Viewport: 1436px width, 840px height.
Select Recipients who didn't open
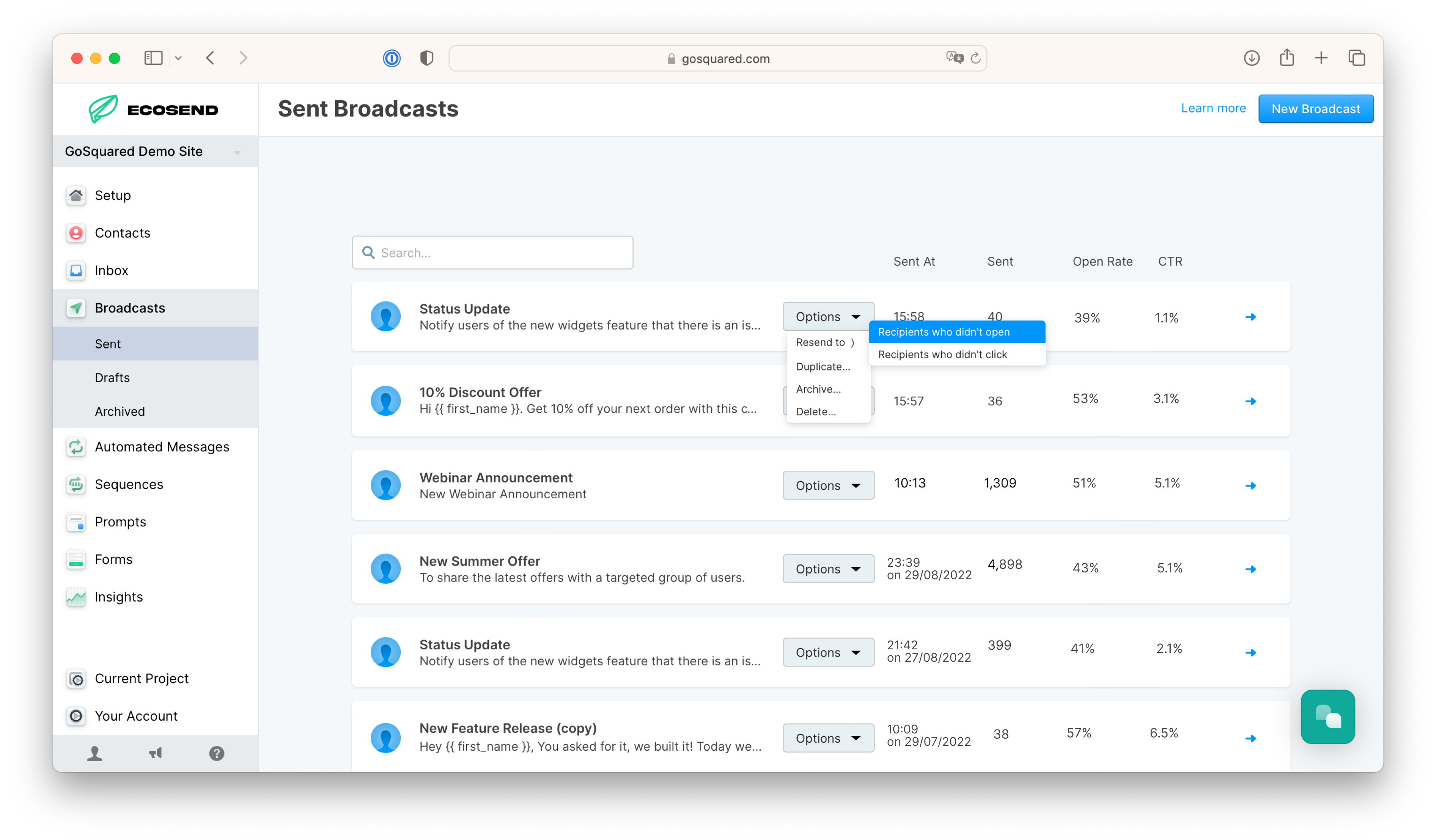click(957, 332)
